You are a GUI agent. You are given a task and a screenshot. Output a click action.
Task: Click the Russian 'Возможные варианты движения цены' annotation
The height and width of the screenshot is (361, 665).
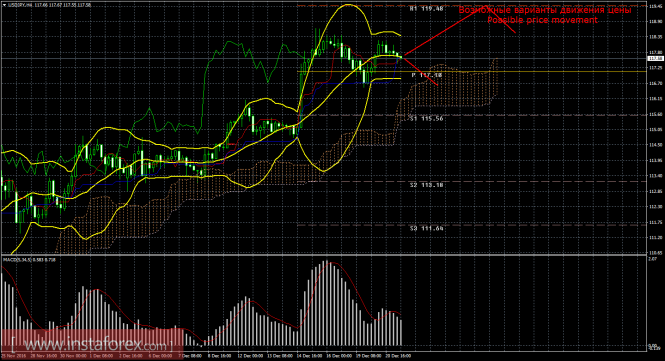(545, 10)
